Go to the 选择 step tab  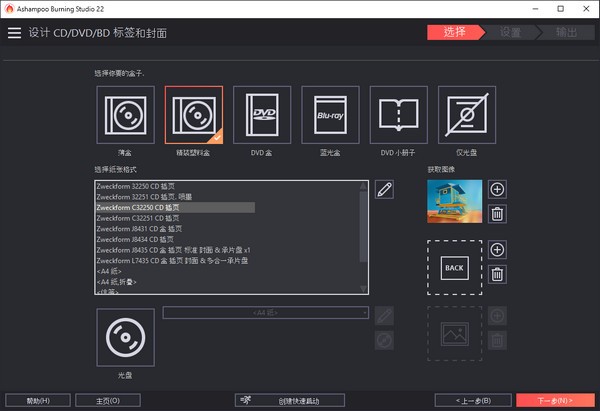(455, 32)
